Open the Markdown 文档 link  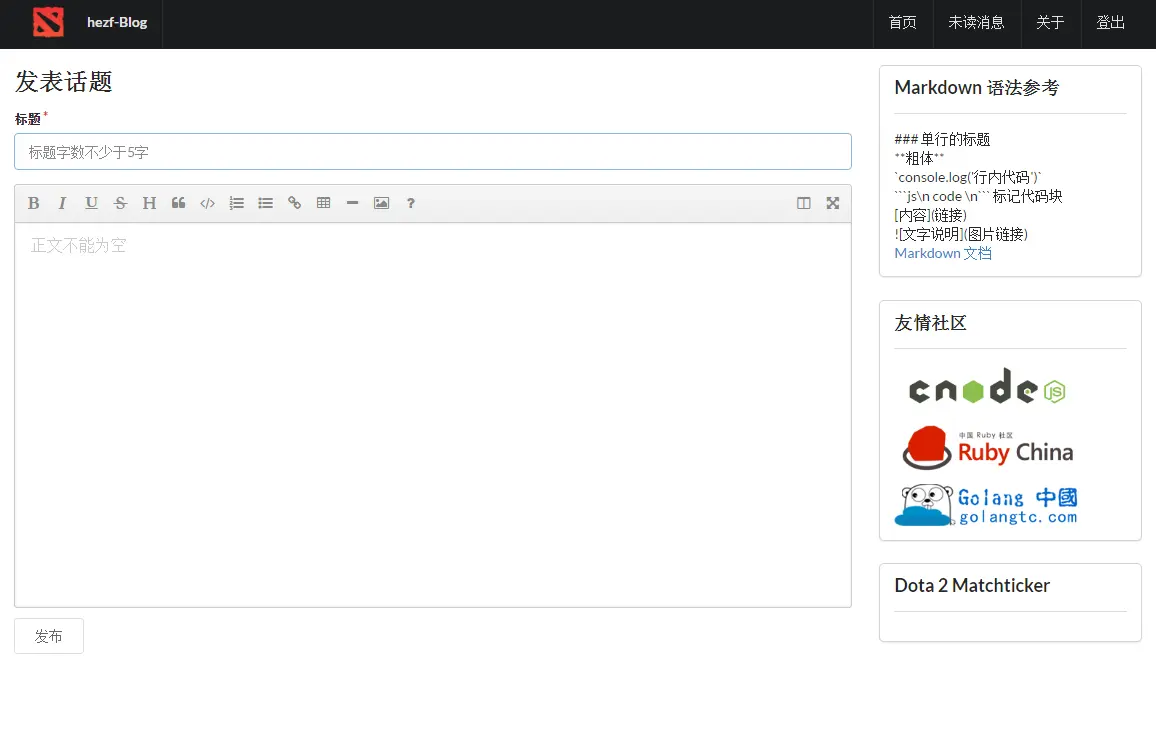943,253
